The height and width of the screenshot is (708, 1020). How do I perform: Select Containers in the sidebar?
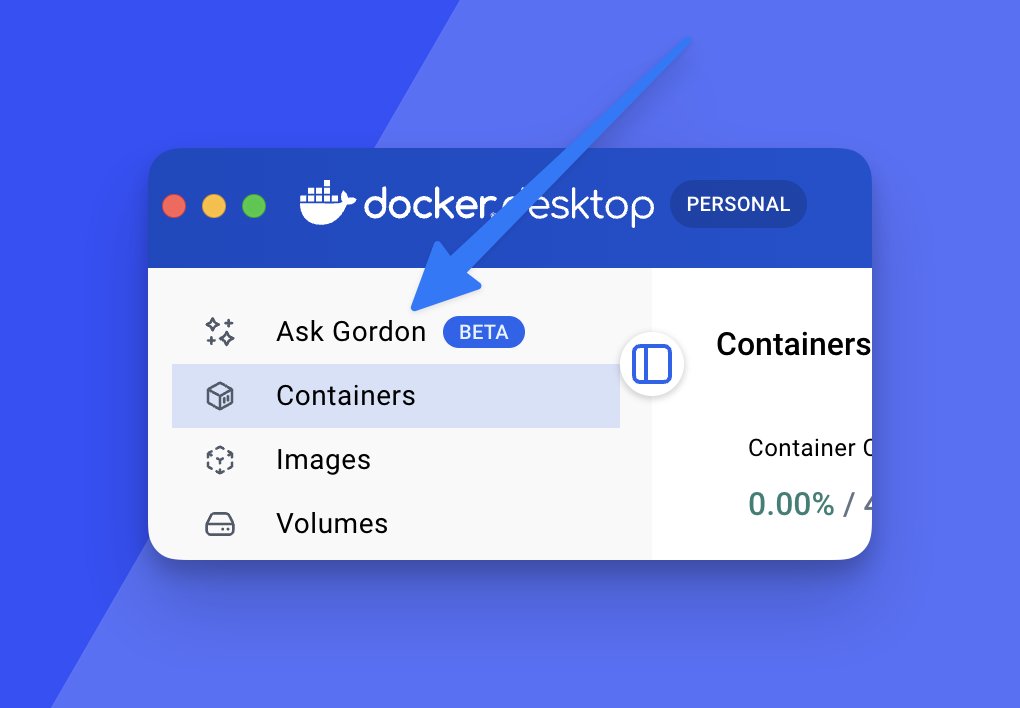(396, 396)
